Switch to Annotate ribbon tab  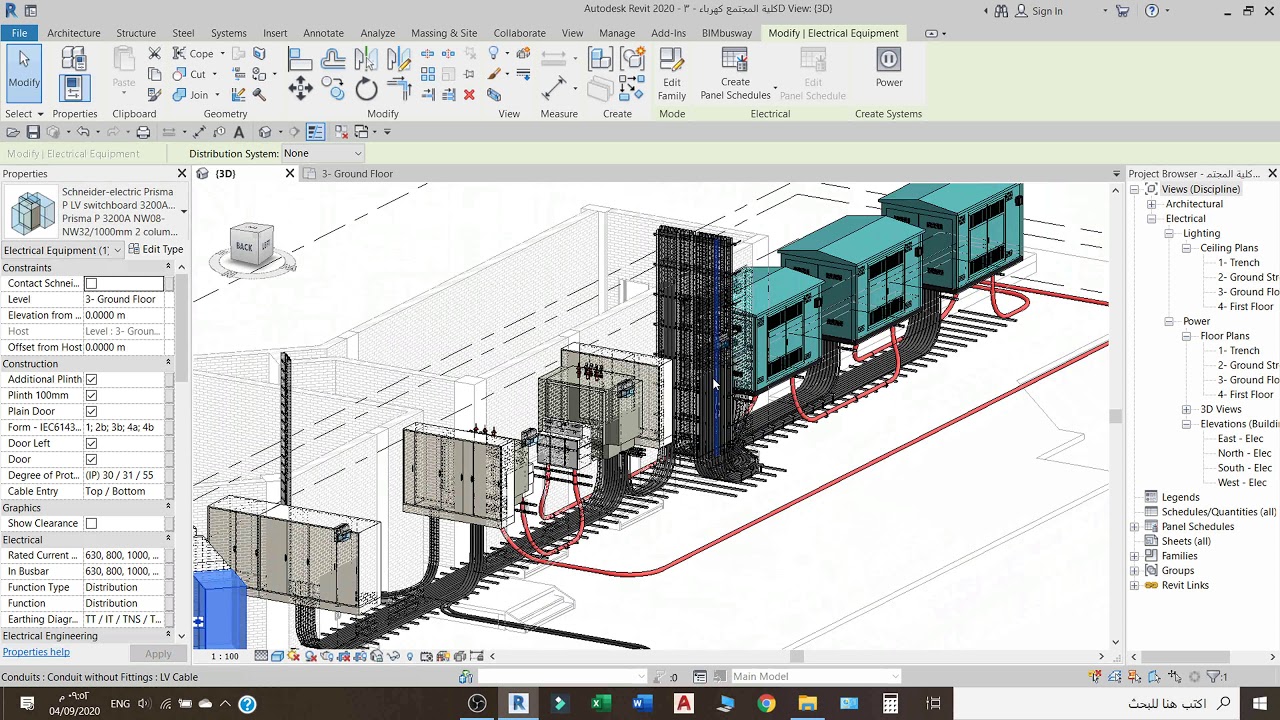click(323, 33)
